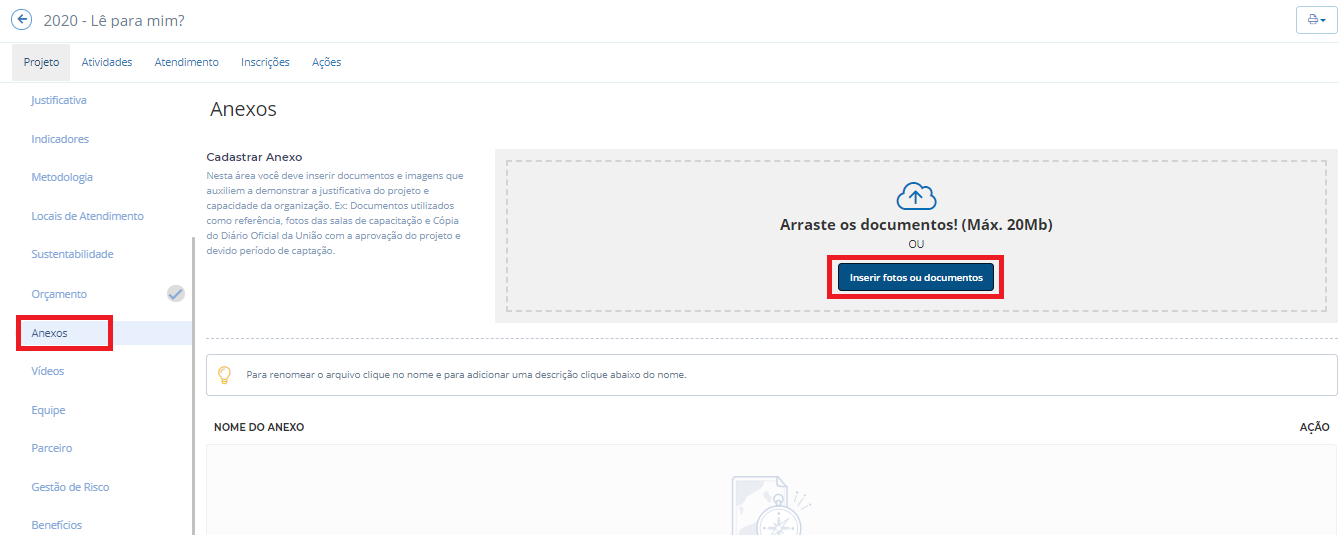Image resolution: width=1339 pixels, height=535 pixels.
Task: Click the Orçamento checkmark icon
Action: (x=176, y=293)
